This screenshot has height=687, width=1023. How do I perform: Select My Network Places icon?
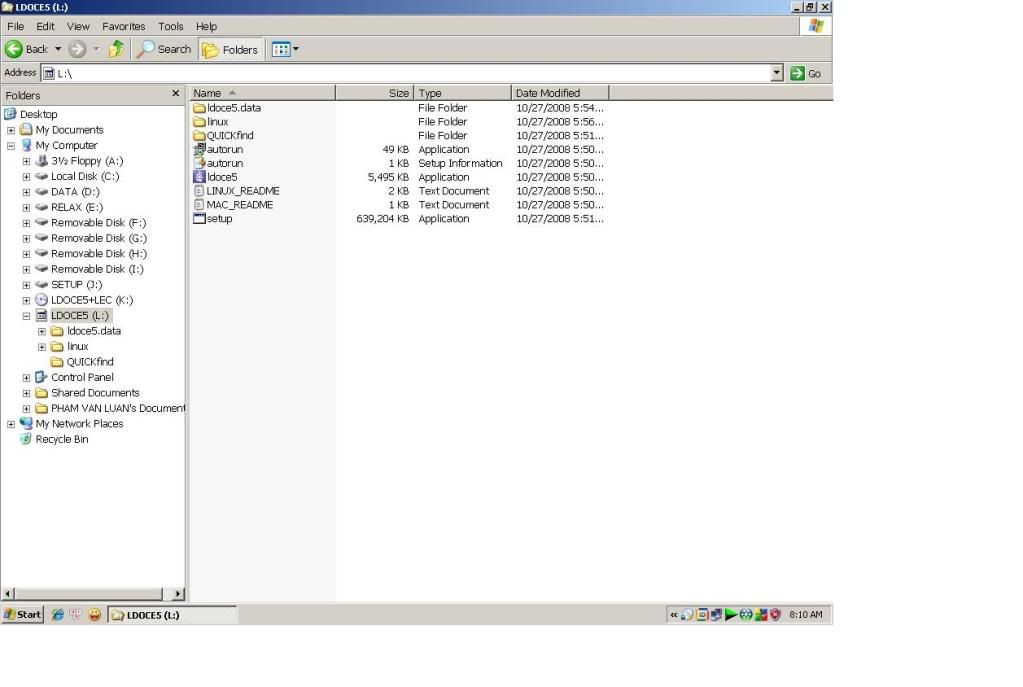click(x=26, y=423)
